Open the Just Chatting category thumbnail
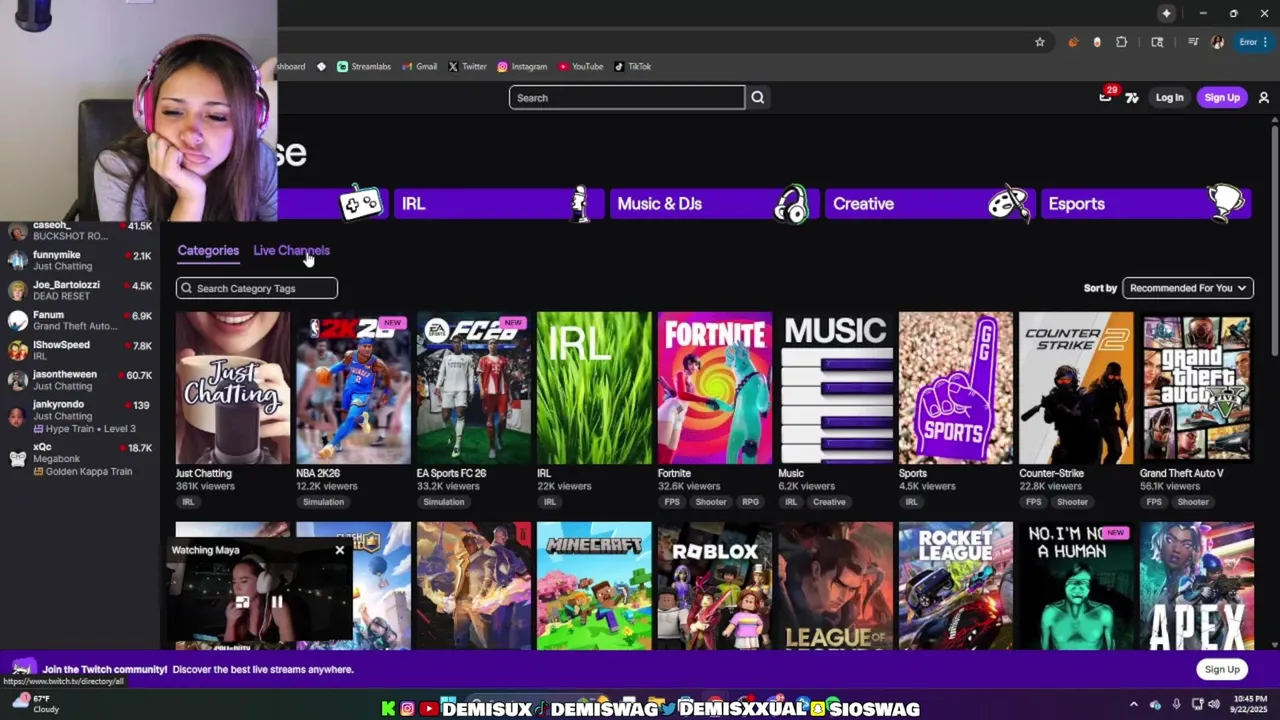Viewport: 1280px width, 720px height. click(233, 388)
